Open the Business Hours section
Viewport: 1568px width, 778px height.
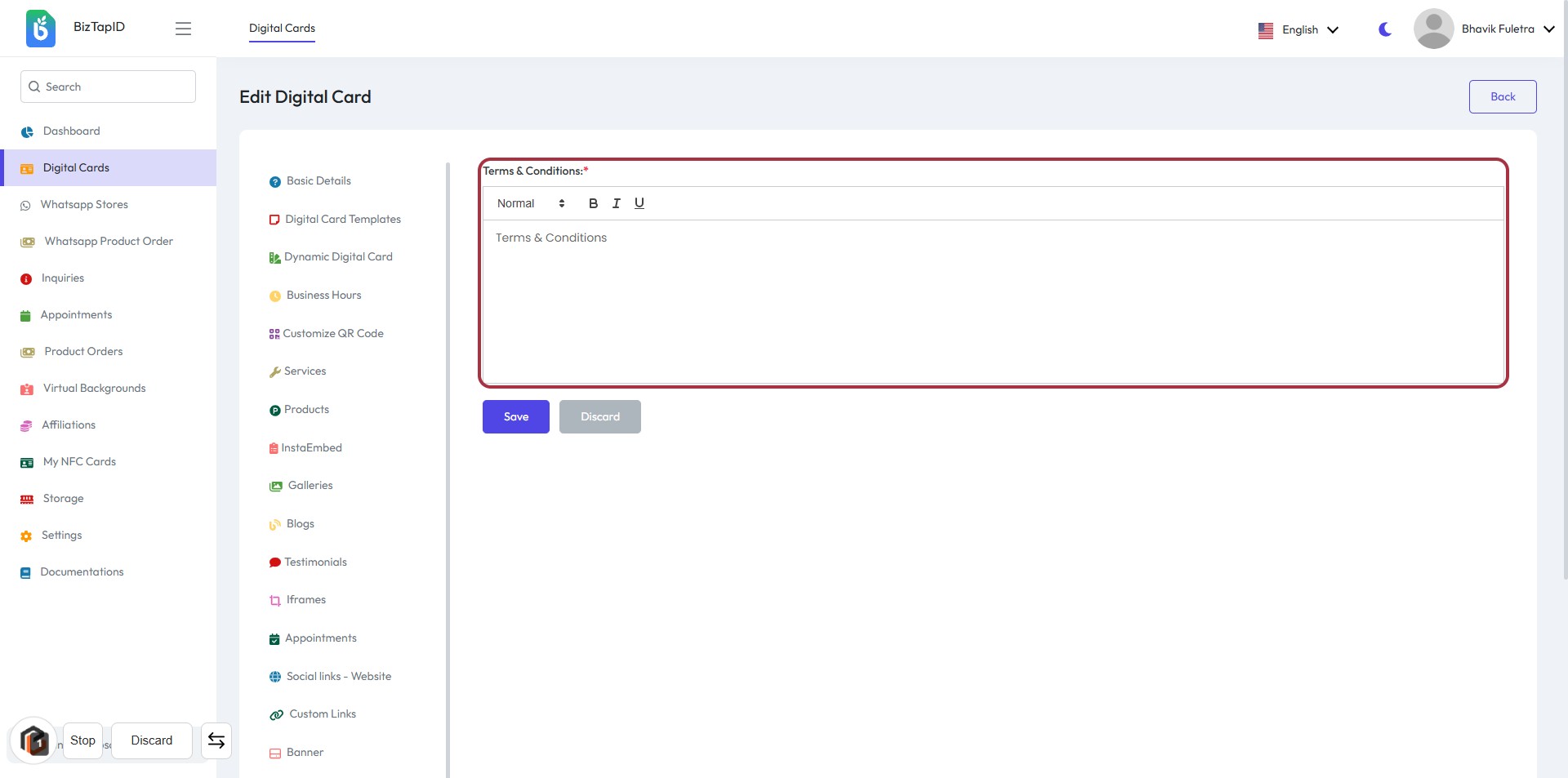(x=323, y=296)
